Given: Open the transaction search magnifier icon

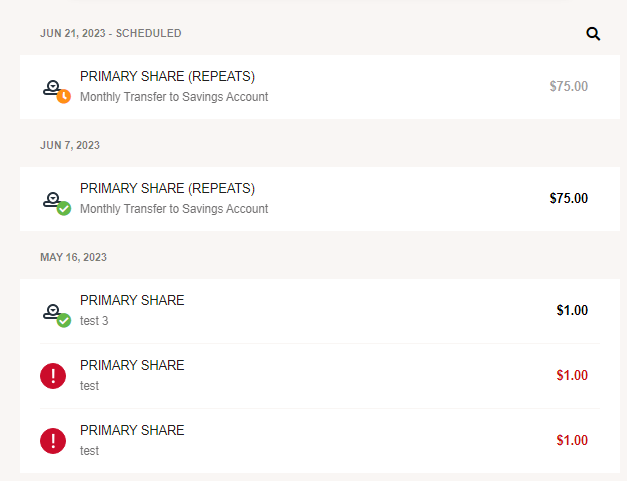Looking at the screenshot, I should click(x=593, y=34).
